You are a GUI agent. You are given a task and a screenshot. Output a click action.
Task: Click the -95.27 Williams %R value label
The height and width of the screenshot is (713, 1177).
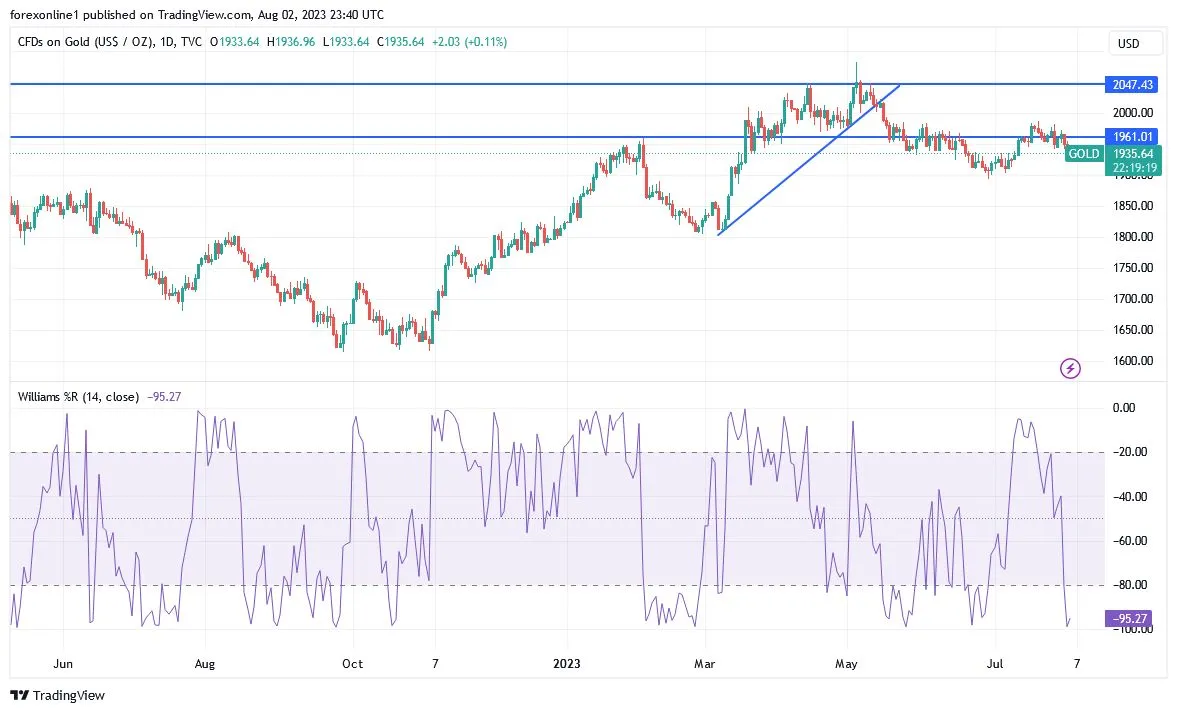pos(1129,618)
